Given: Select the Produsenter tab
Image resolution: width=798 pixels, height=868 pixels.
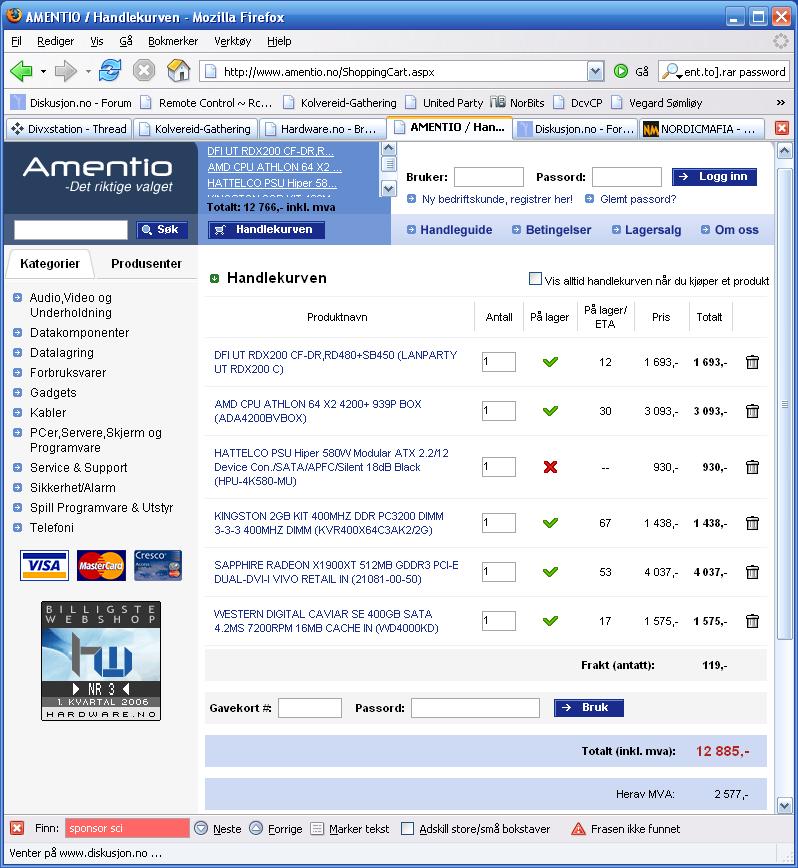Looking at the screenshot, I should click(146, 264).
